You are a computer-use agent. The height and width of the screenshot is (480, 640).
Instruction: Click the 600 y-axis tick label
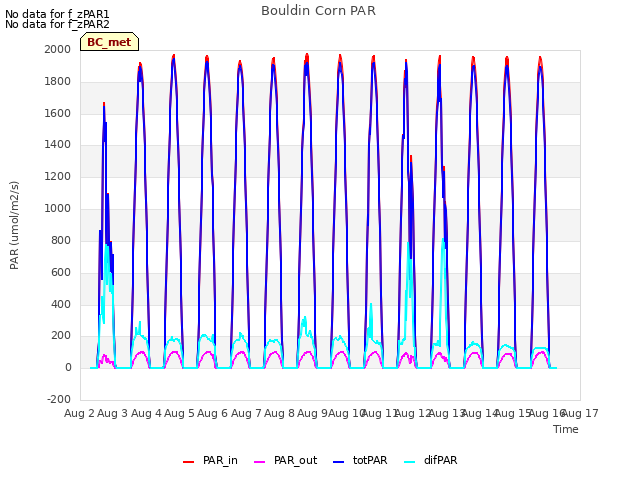(61, 272)
